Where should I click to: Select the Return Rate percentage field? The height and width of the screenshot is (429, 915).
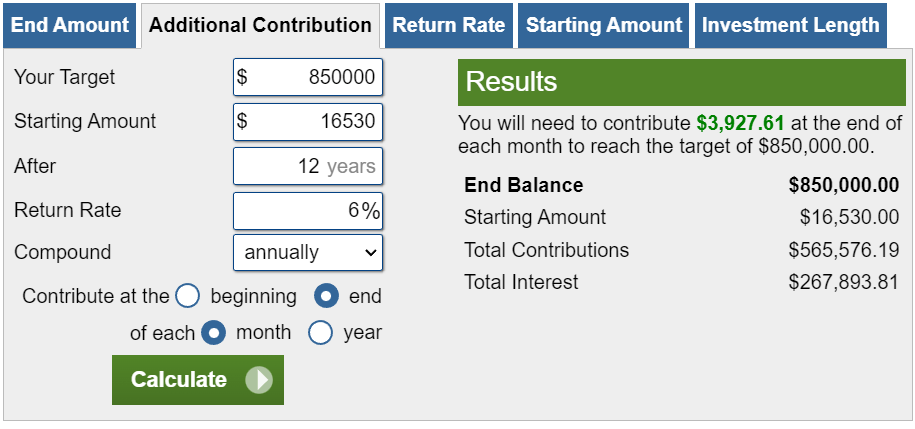(x=308, y=211)
